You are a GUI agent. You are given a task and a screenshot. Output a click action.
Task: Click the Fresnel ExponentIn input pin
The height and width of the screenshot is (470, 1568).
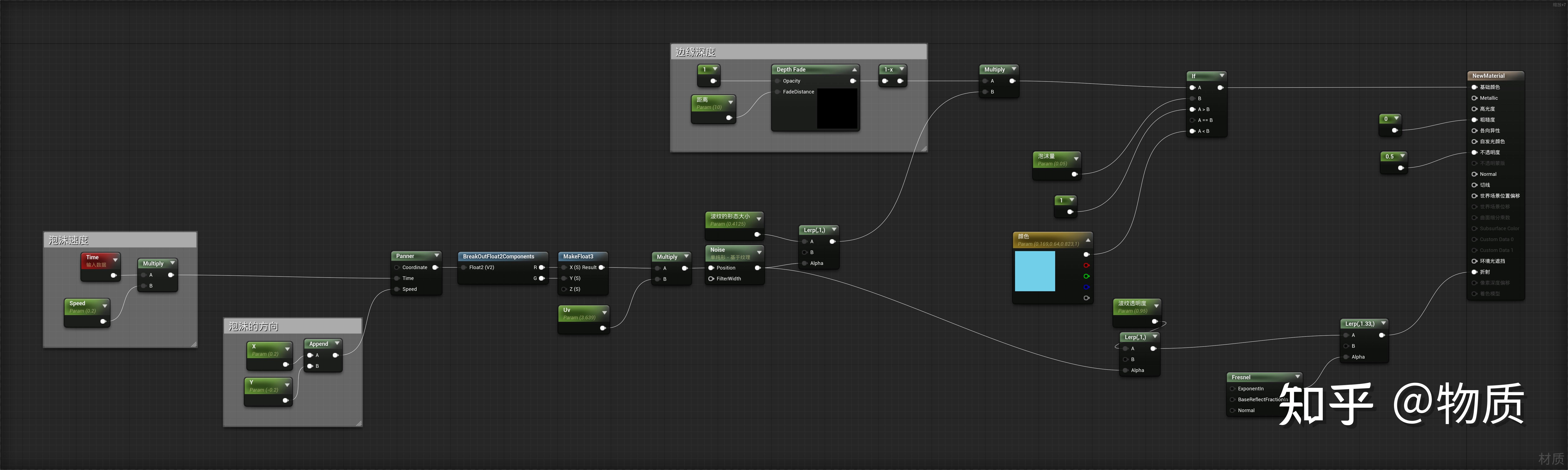pyautogui.click(x=1233, y=389)
